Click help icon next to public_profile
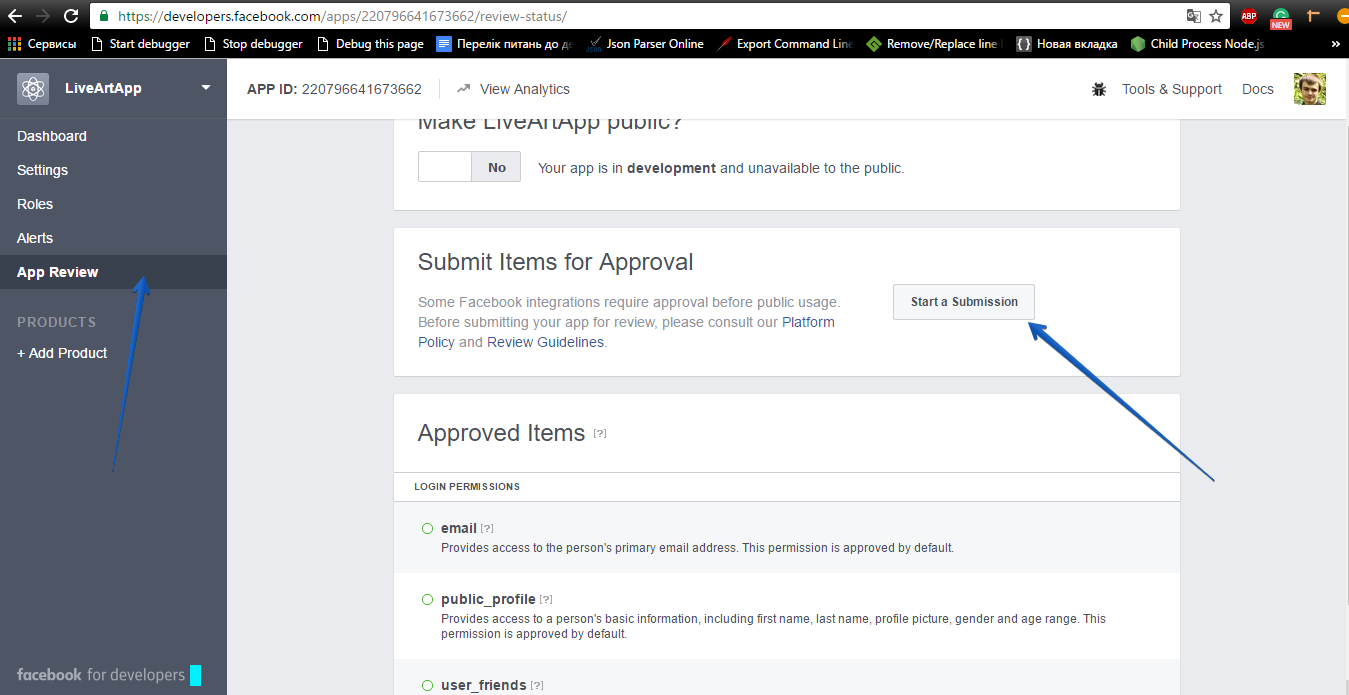The image size is (1349, 695). pos(546,599)
